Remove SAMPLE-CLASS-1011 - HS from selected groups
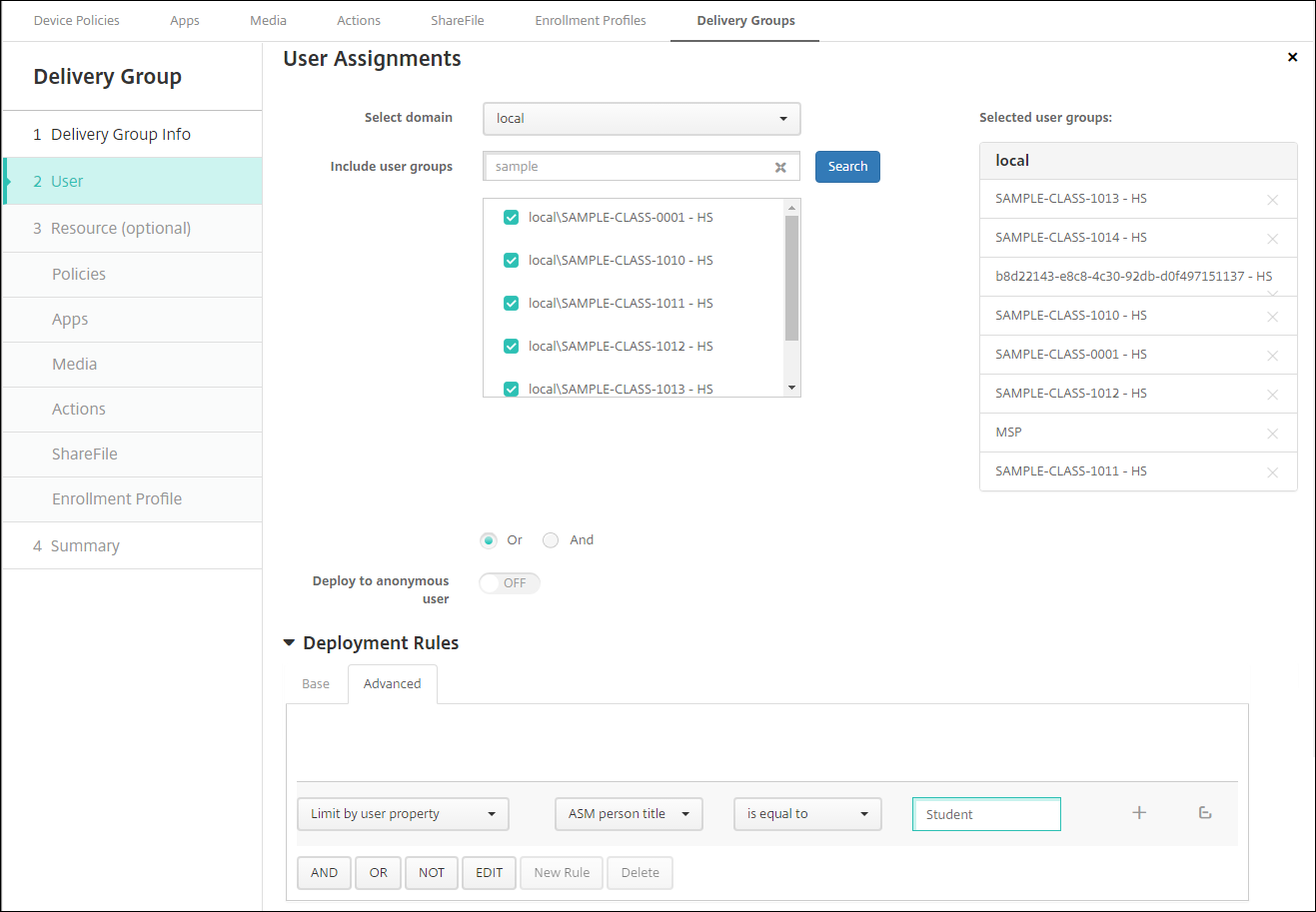This screenshot has height=912, width=1316. pos(1272,472)
